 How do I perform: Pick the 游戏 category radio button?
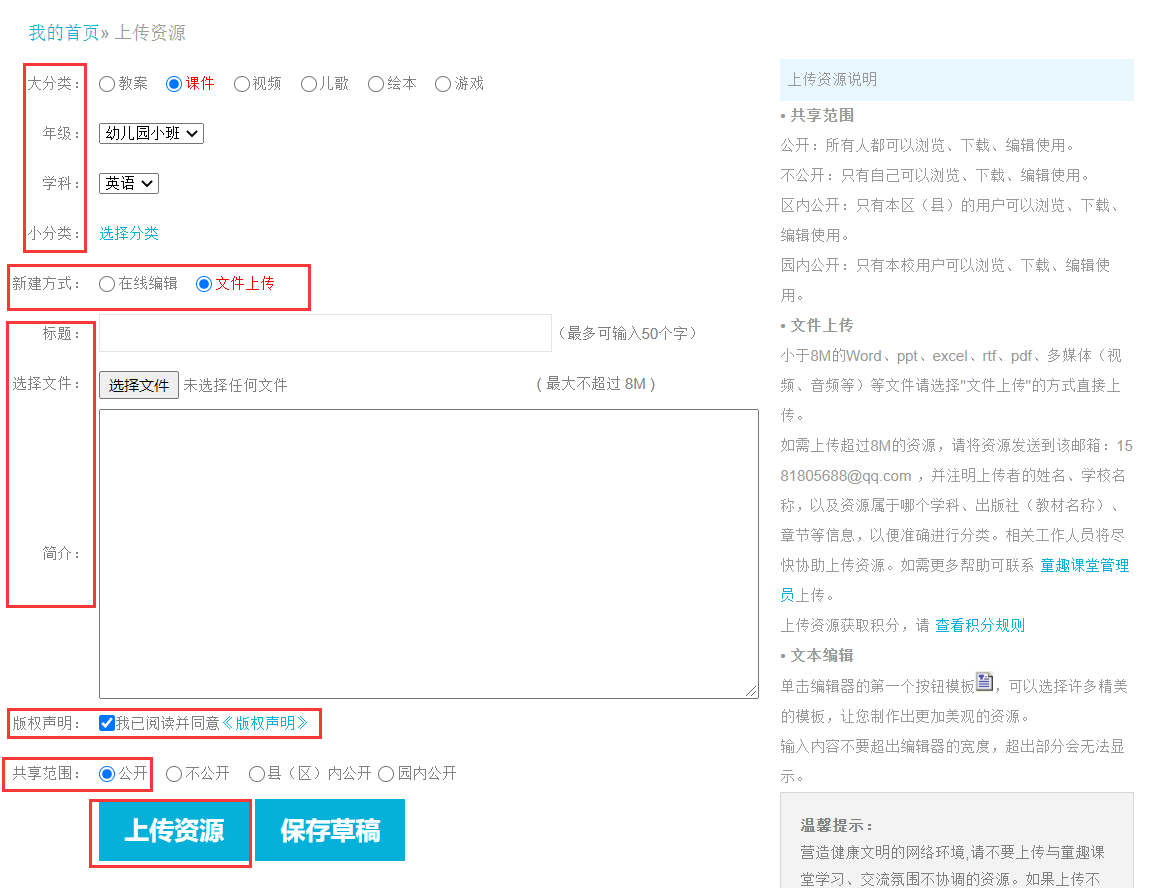coord(443,84)
